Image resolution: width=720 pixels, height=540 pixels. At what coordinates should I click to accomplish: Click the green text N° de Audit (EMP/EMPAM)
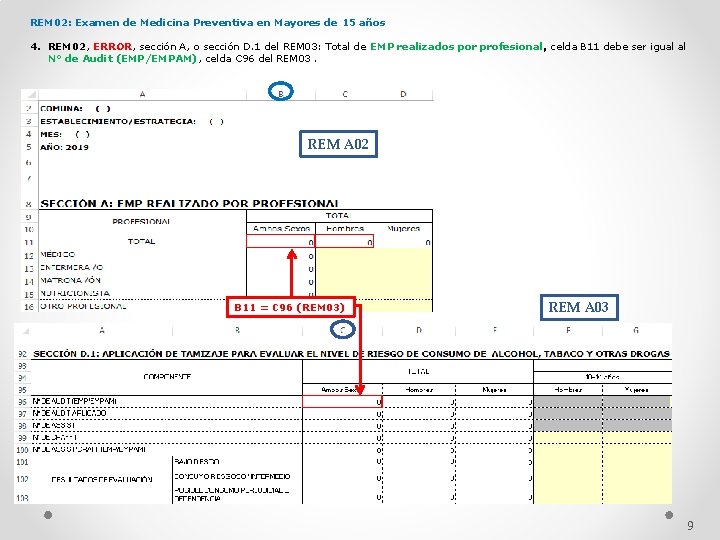[x=123, y=58]
